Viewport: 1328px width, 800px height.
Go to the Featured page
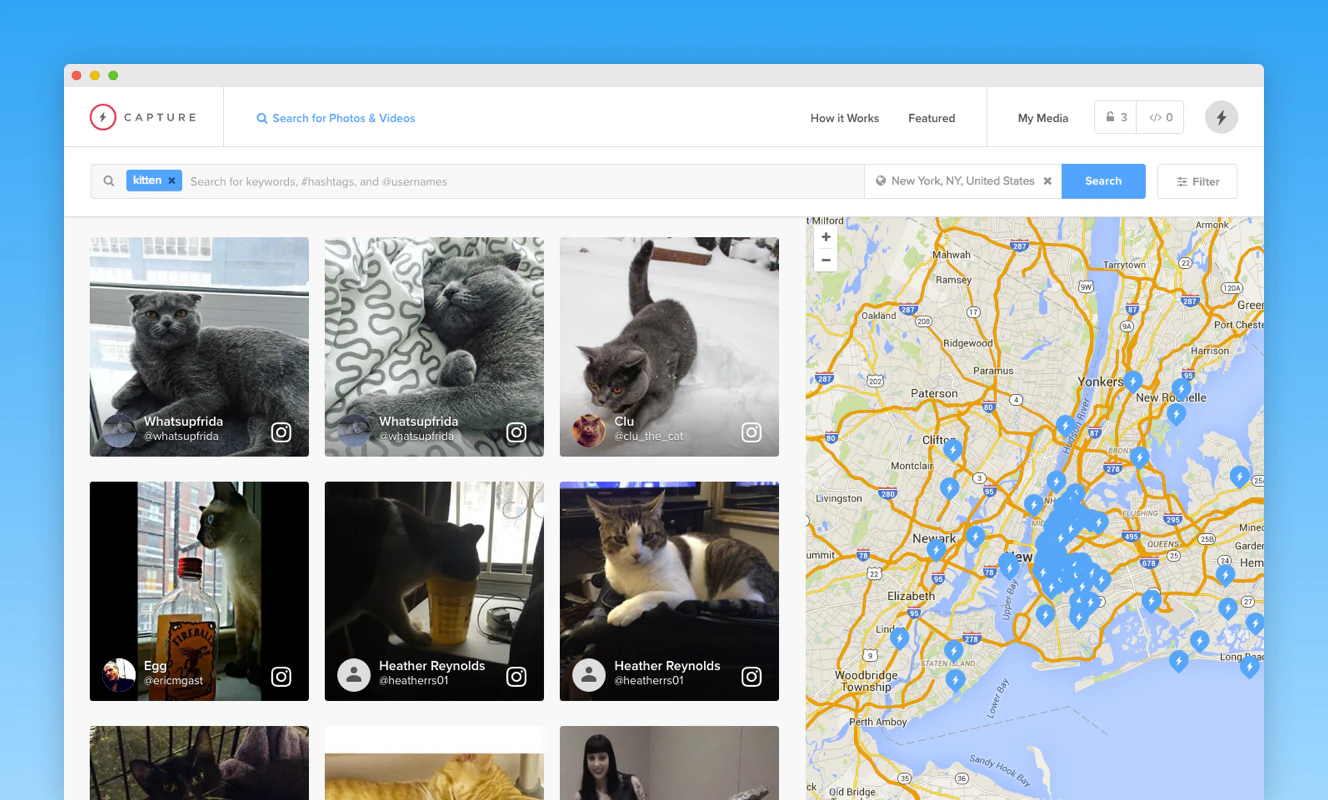(931, 118)
